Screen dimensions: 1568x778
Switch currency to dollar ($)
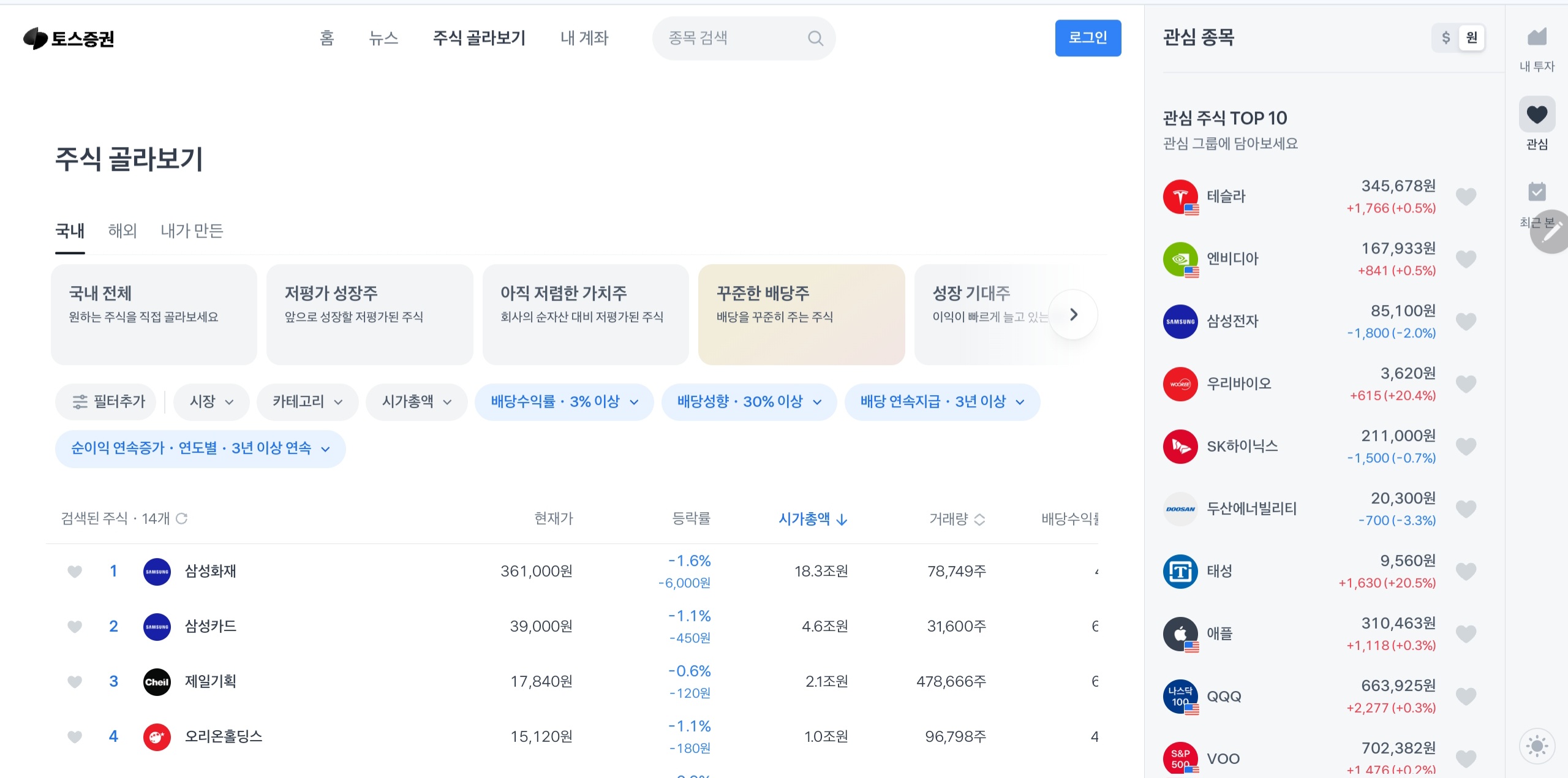1445,38
